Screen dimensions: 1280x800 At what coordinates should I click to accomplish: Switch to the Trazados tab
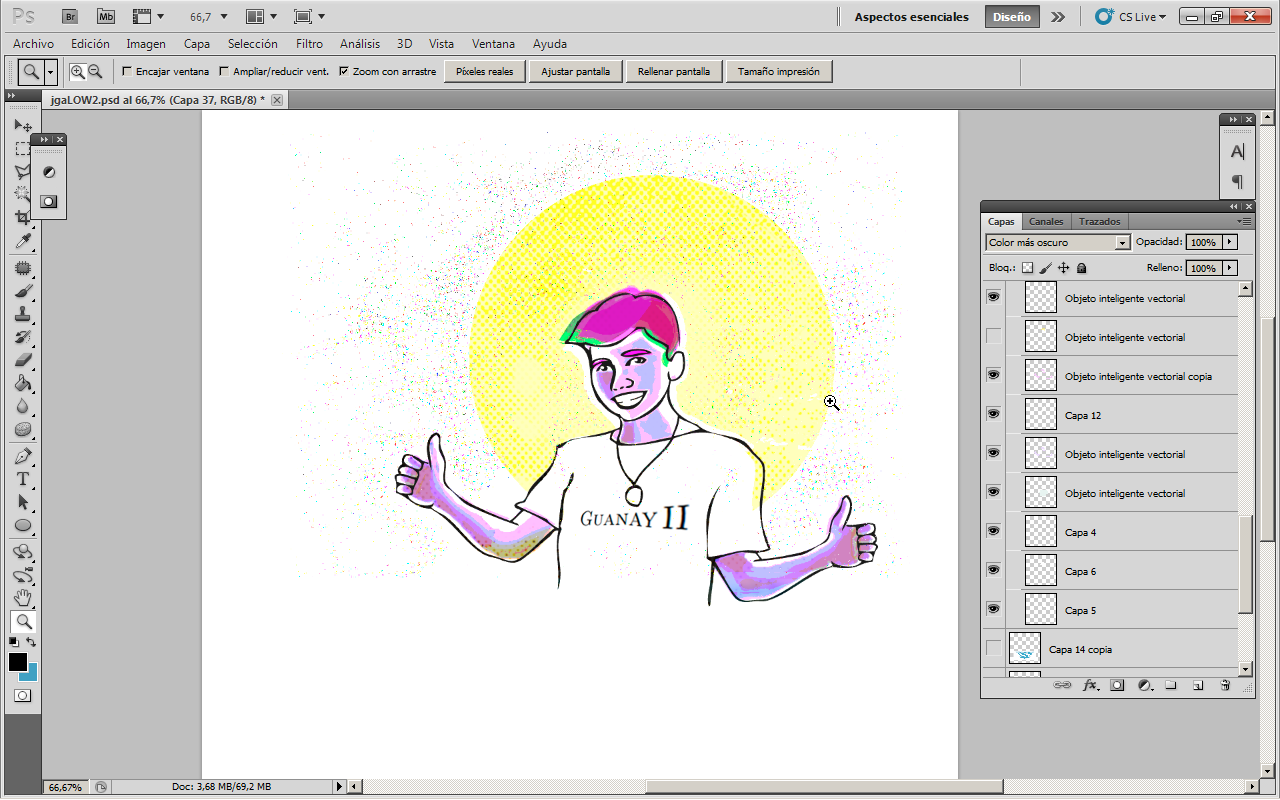point(1099,221)
